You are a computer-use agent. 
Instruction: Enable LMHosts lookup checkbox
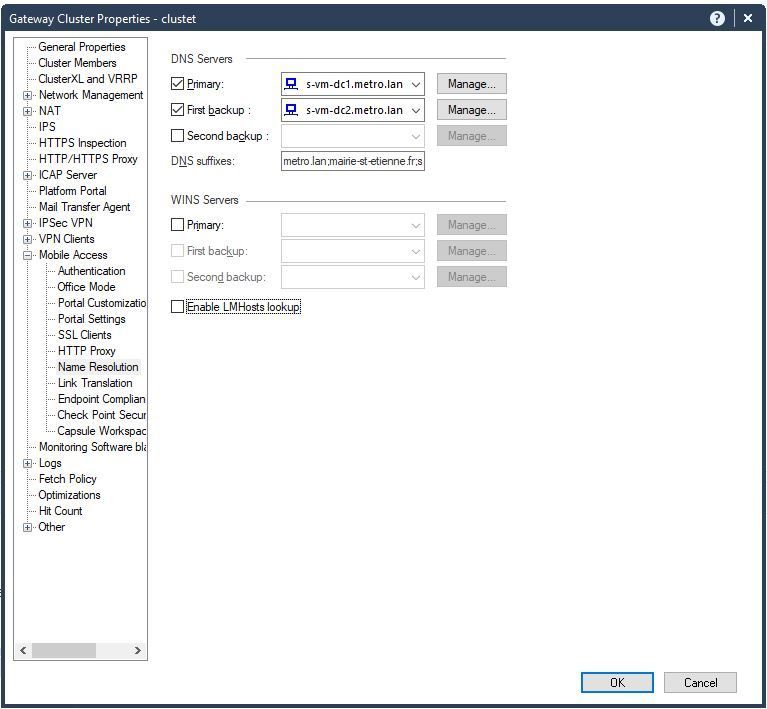(178, 307)
